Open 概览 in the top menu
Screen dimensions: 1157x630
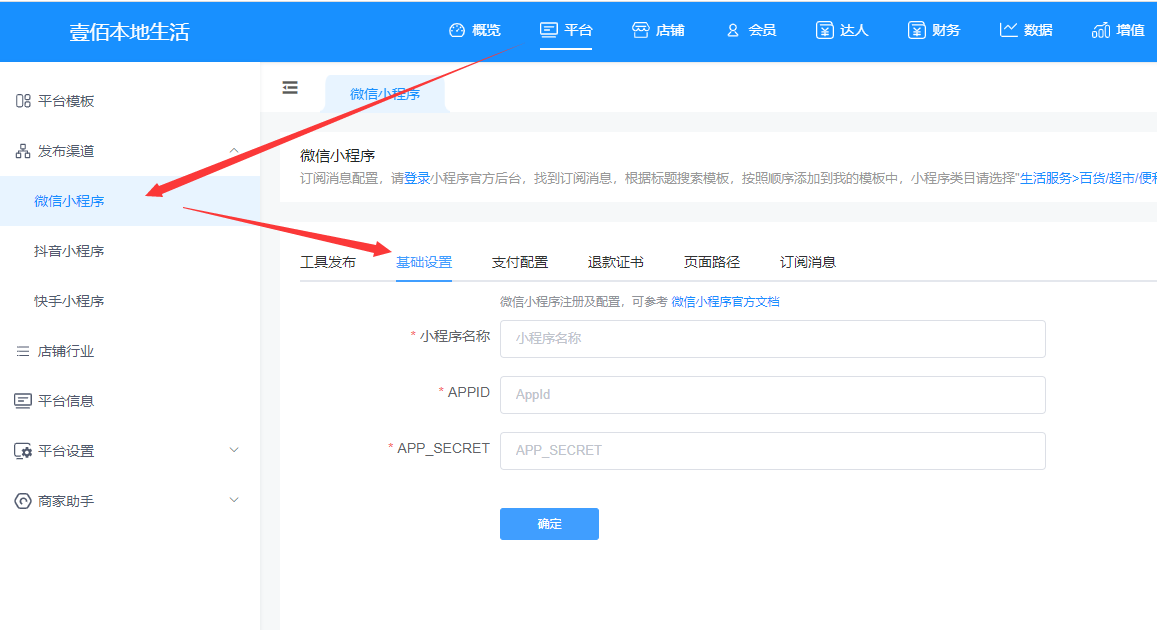[474, 30]
